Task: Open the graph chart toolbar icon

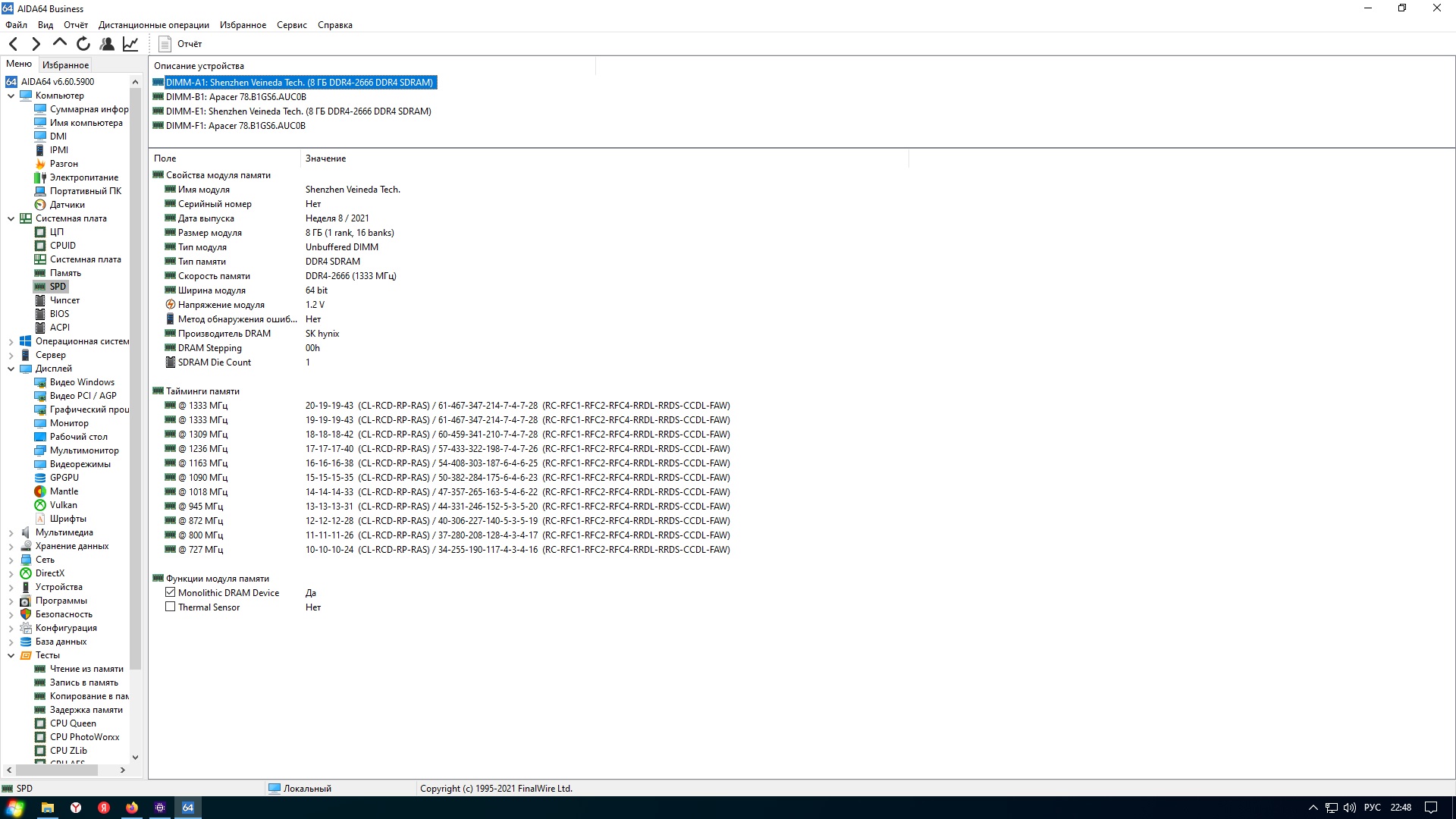Action: [130, 44]
